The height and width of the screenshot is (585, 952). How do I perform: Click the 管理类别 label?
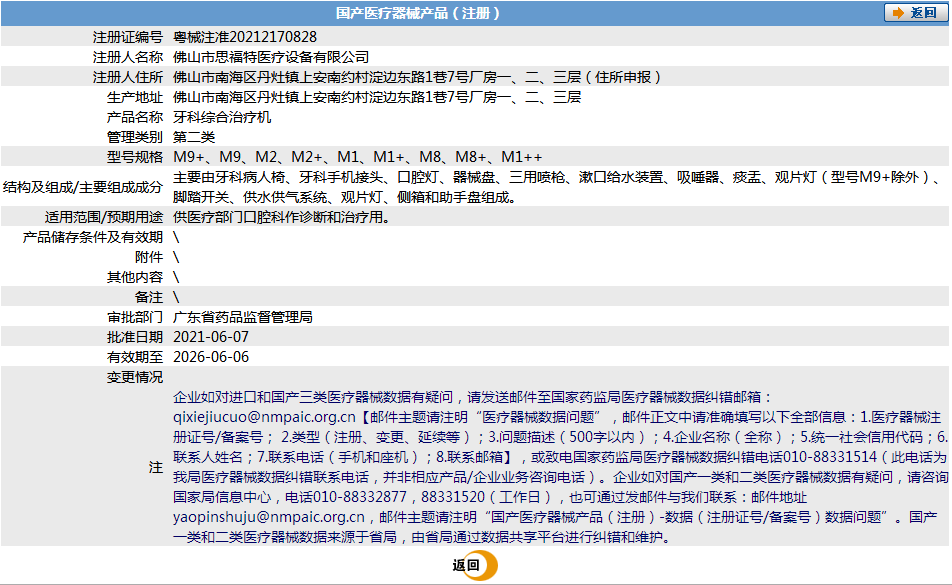click(135, 137)
